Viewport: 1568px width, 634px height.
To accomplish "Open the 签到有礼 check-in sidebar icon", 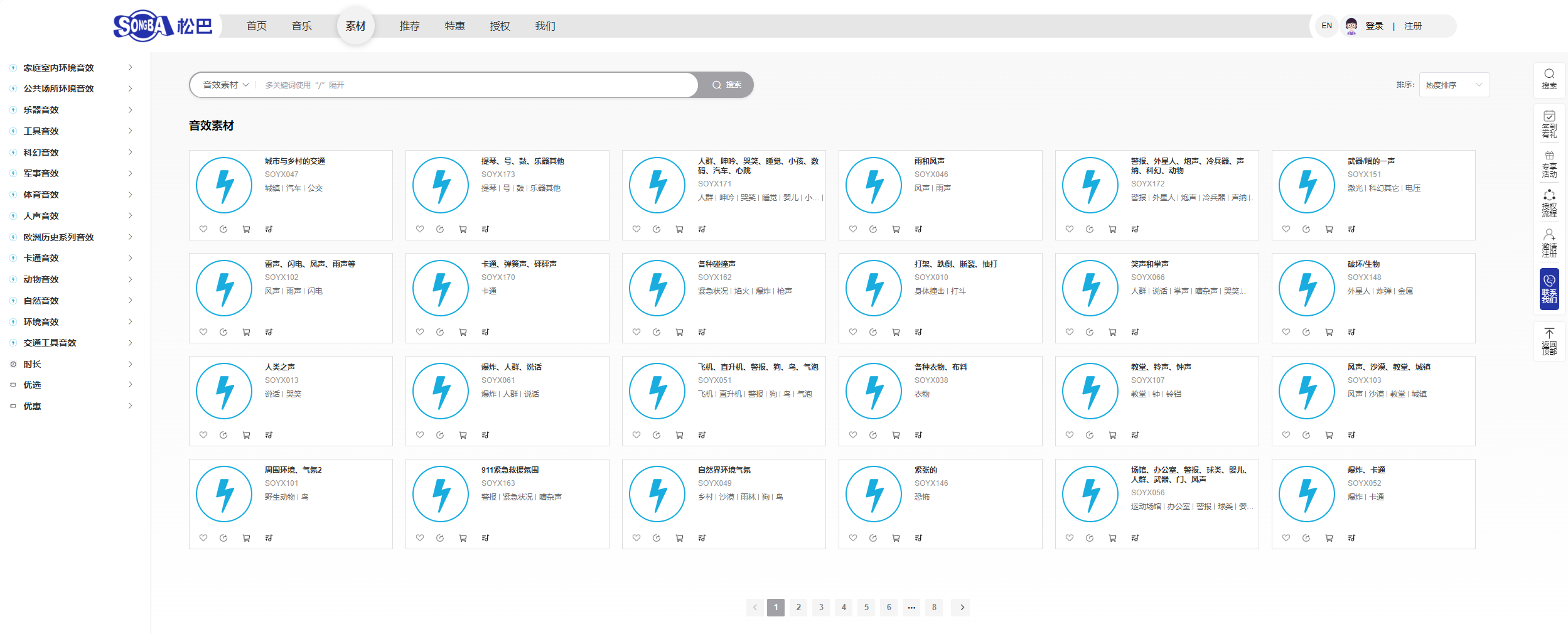I will [x=1549, y=124].
